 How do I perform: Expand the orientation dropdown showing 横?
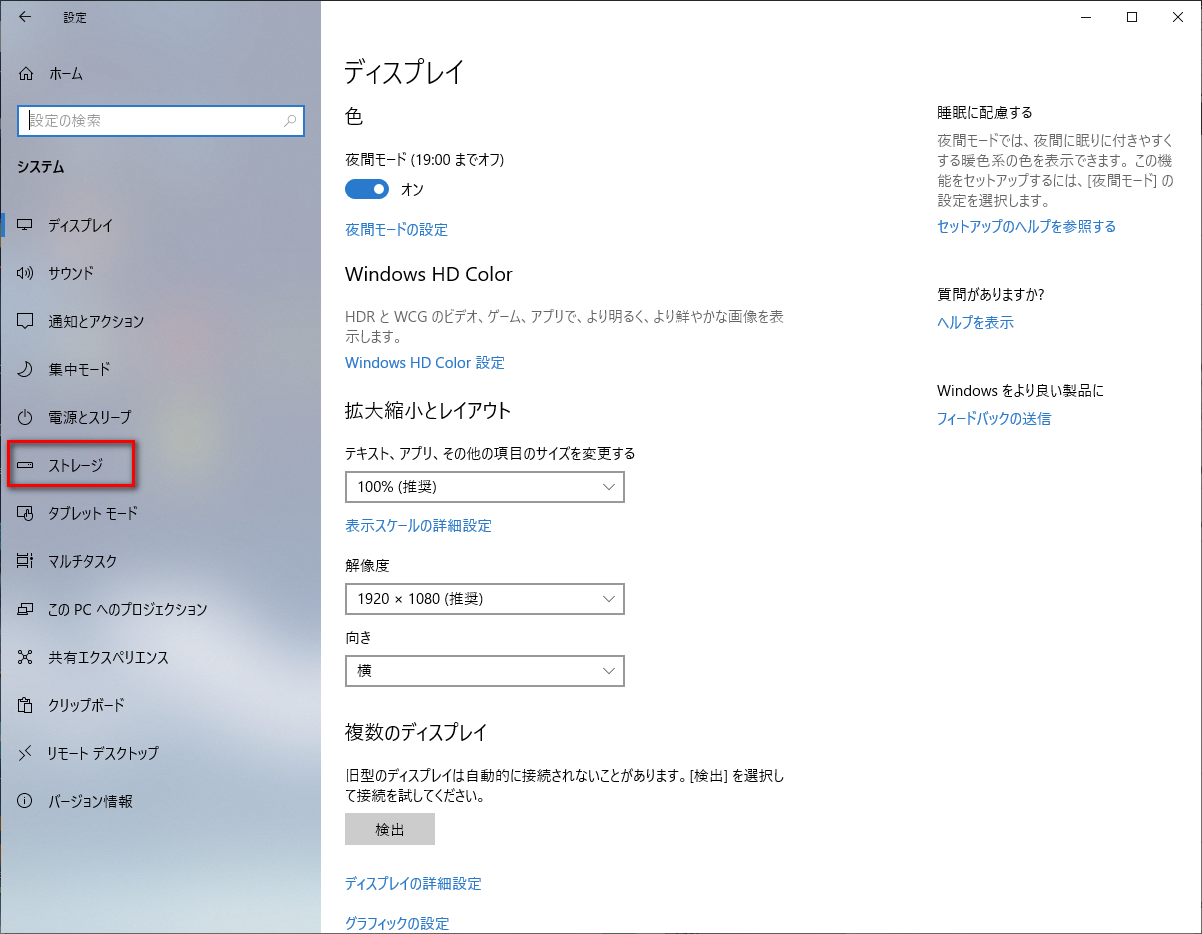[484, 671]
